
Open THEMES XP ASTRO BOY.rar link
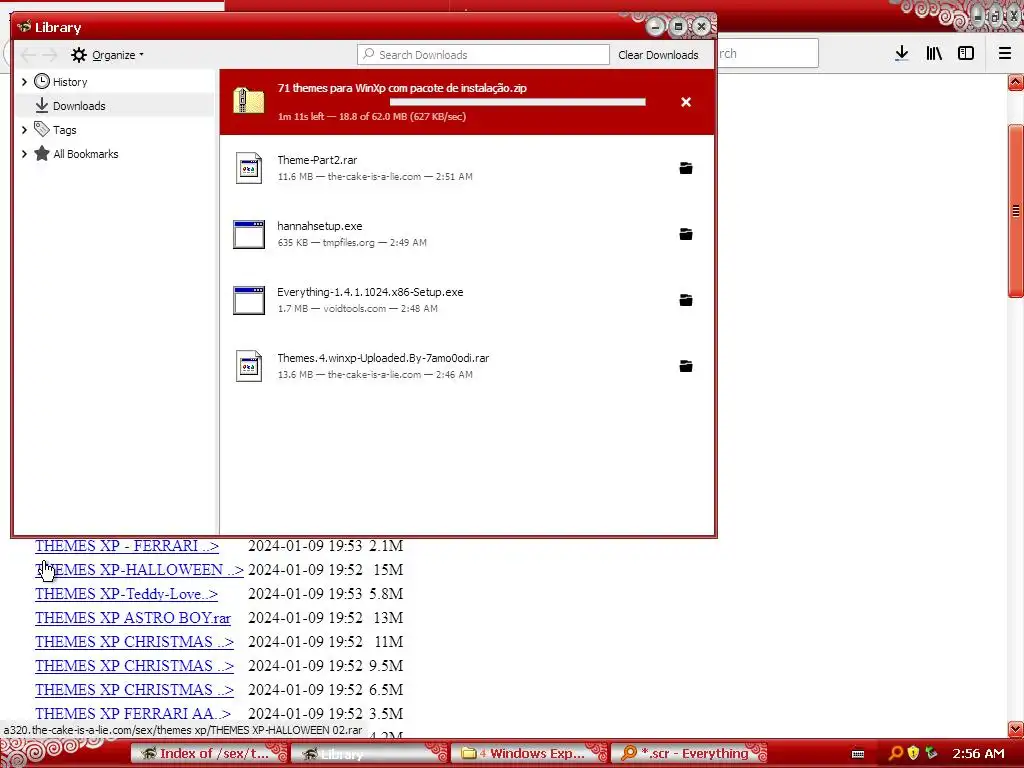coord(133,618)
